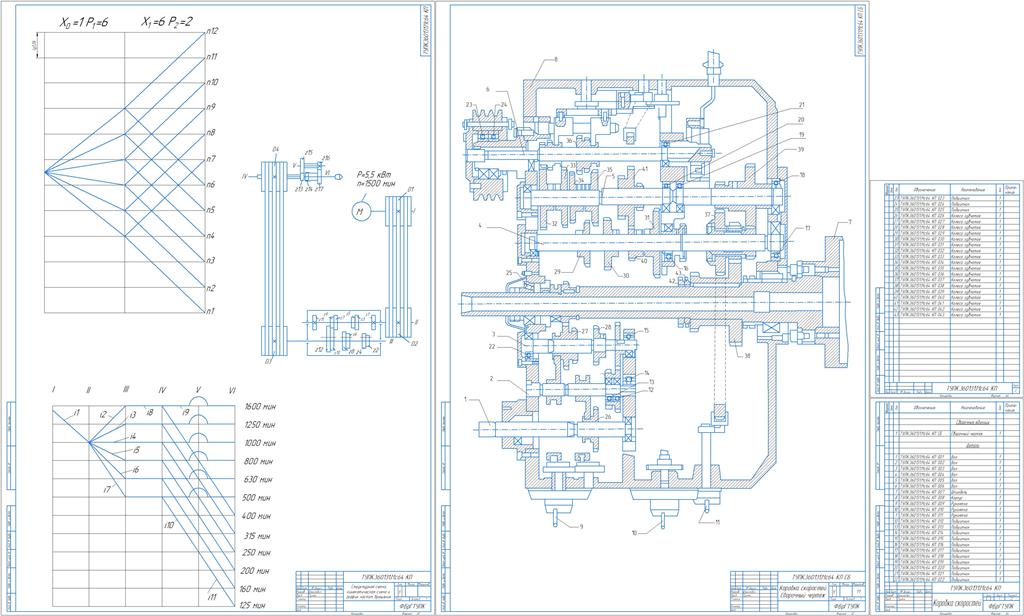Select callout number 38 on the assembly drawing
The width and height of the screenshot is (1024, 616).
tap(746, 356)
